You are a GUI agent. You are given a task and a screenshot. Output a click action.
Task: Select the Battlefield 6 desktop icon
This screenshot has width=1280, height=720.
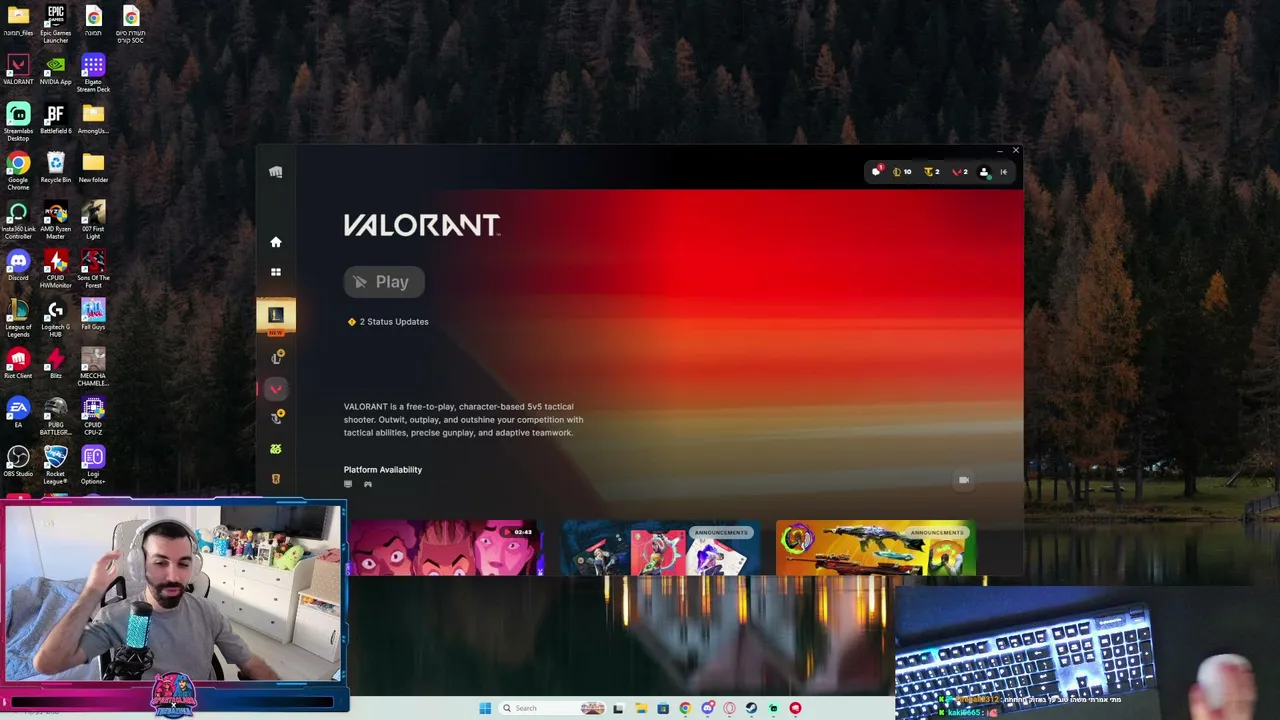pyautogui.click(x=56, y=119)
